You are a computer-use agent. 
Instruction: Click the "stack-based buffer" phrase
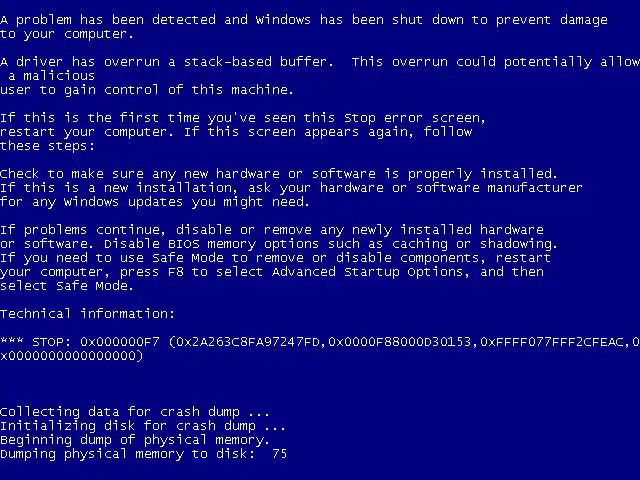tap(258, 62)
